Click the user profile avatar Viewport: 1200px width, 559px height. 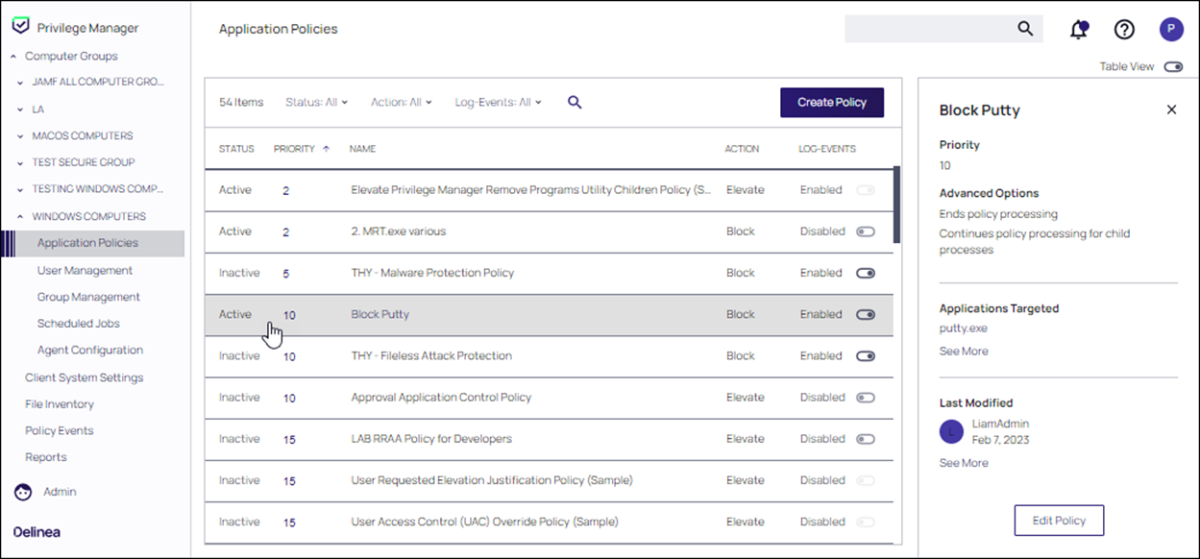tap(1171, 30)
